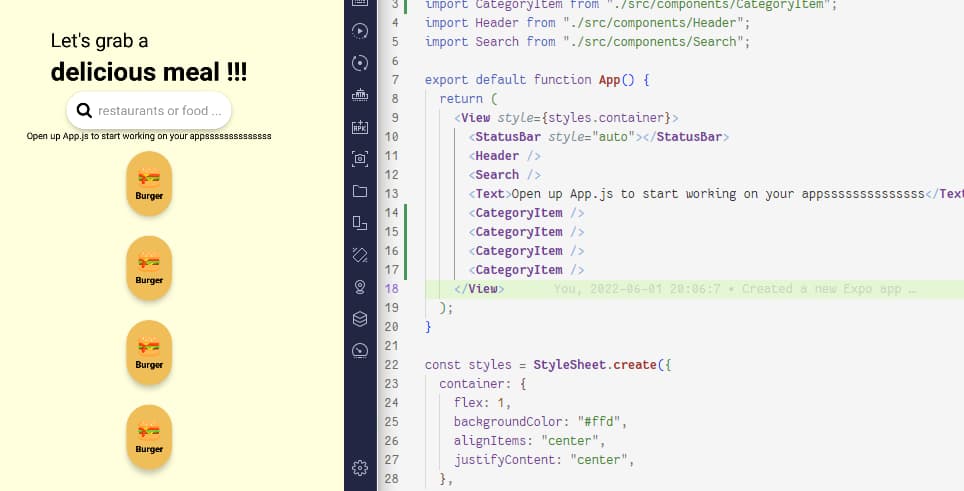Click the restaurants or food search field
964x491 pixels.
click(149, 111)
